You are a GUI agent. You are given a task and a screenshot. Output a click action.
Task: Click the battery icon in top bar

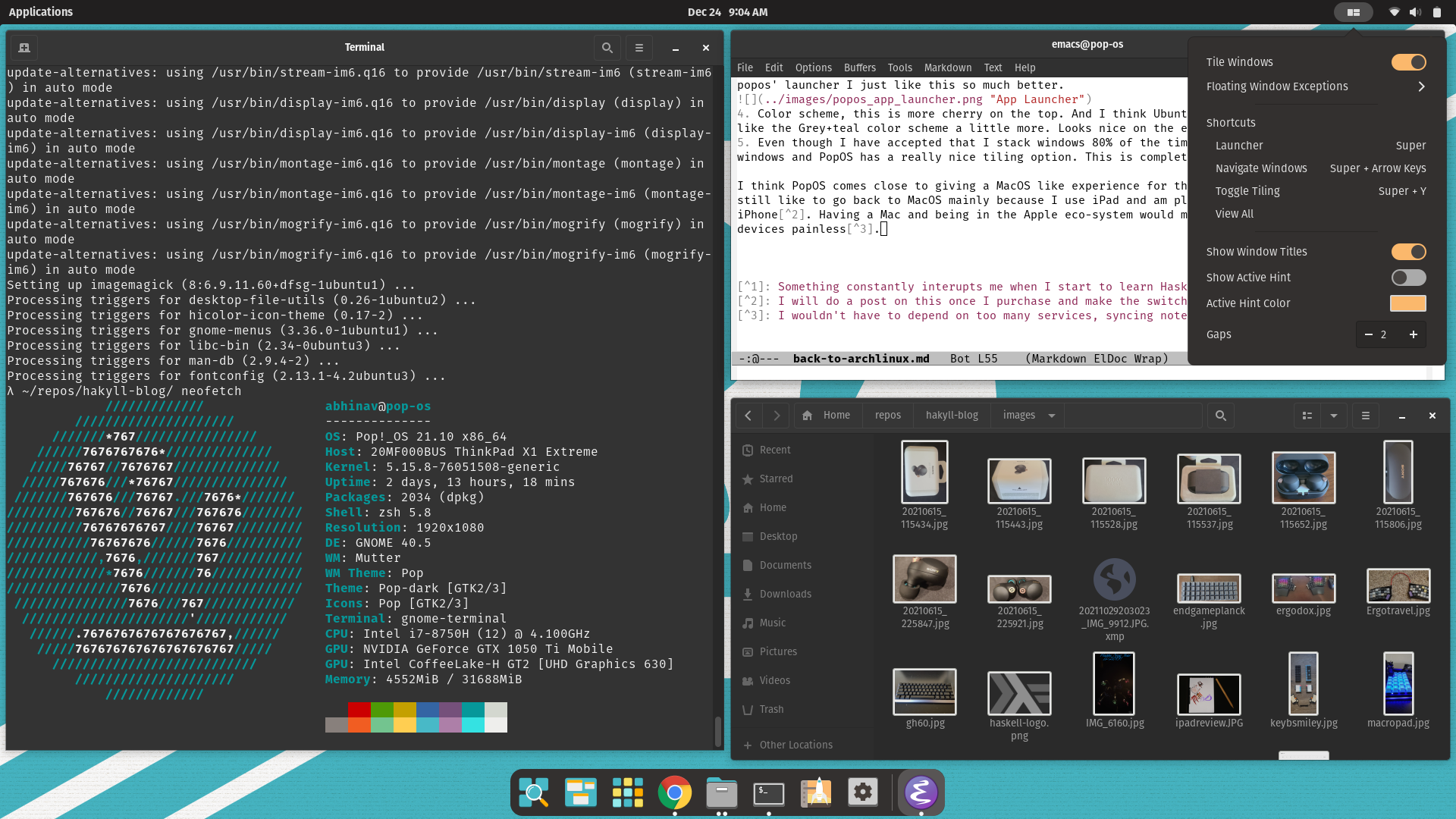pyautogui.click(x=1436, y=12)
